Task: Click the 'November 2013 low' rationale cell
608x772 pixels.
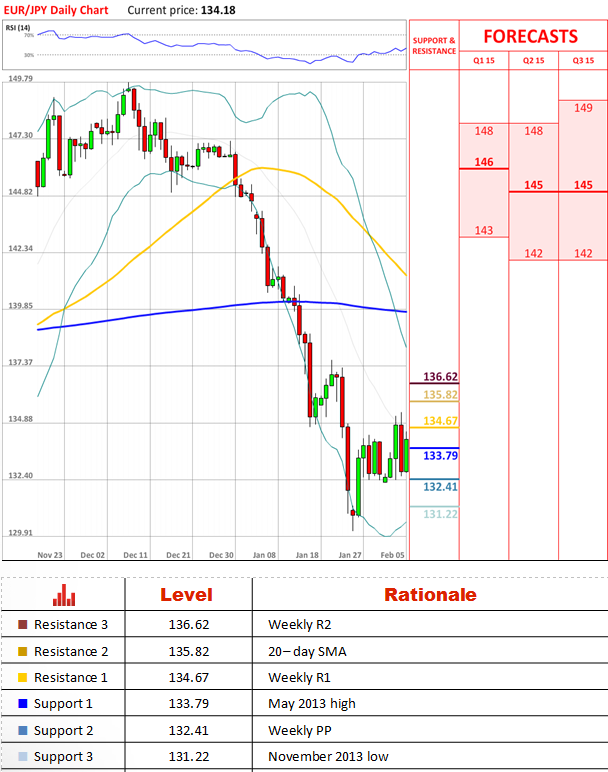Action: tap(328, 756)
